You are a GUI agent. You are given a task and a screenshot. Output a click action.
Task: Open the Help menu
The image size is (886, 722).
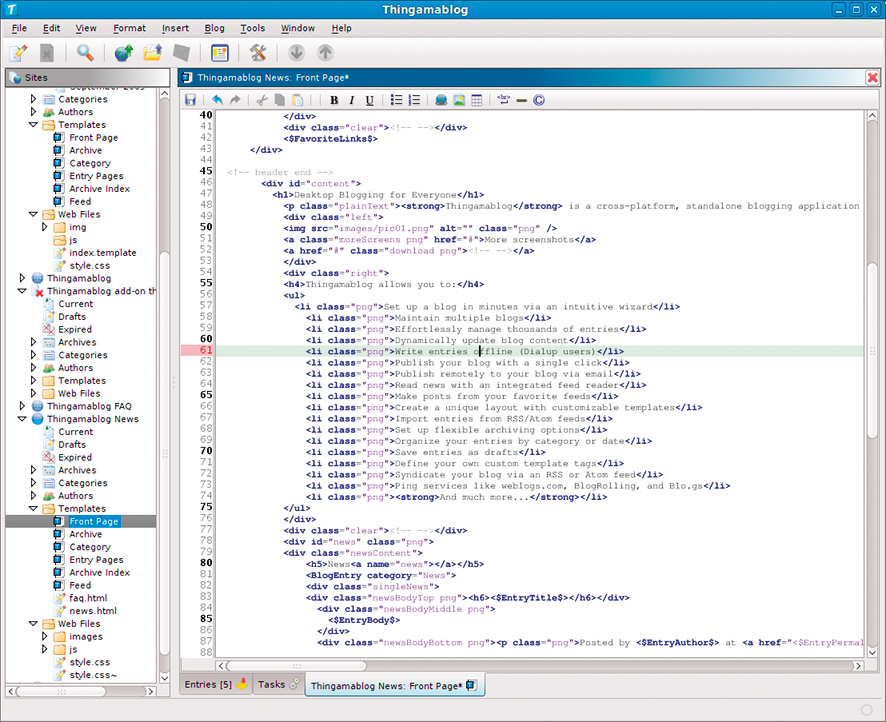341,28
